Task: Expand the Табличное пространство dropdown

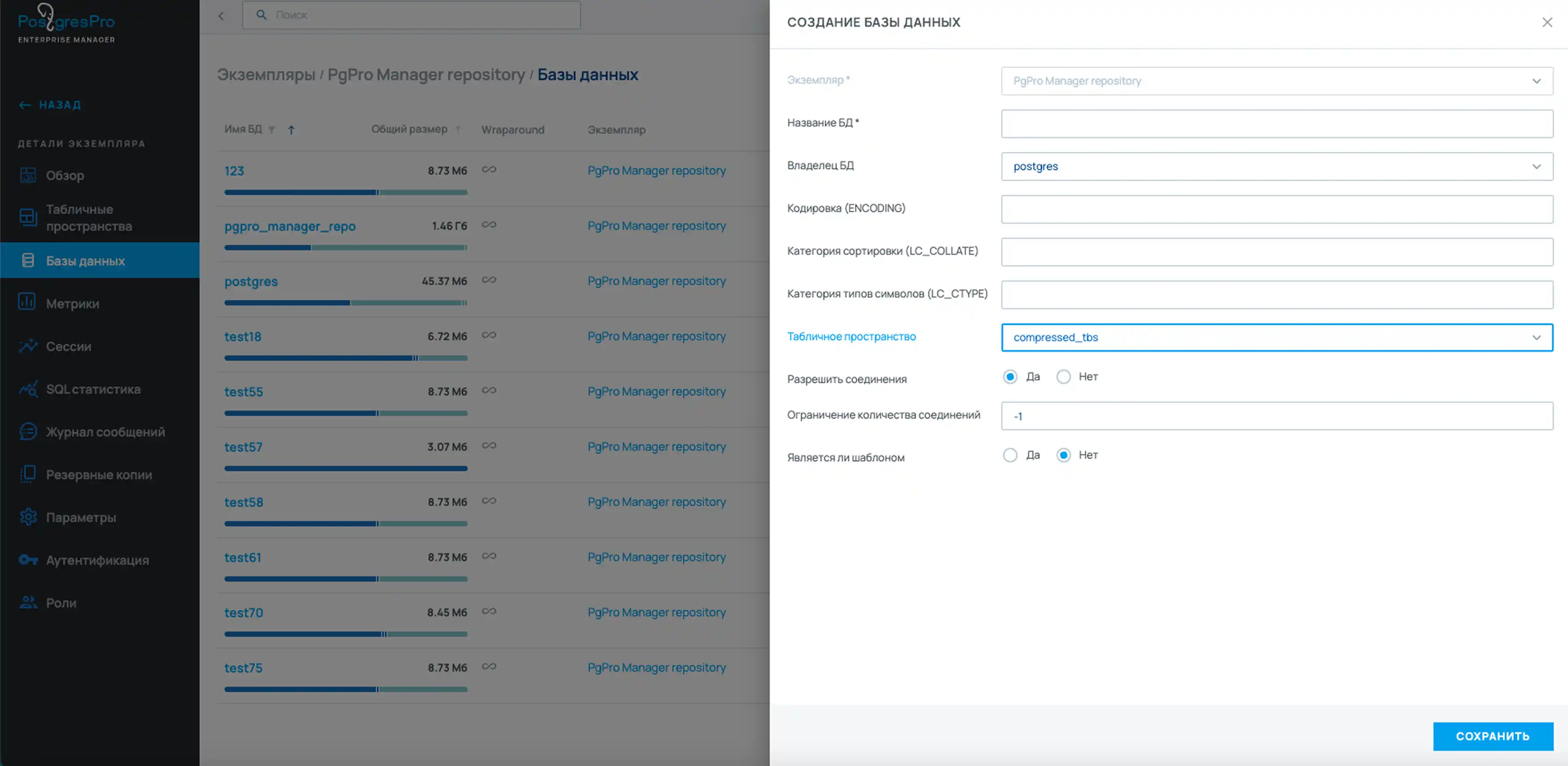Action: click(1276, 338)
